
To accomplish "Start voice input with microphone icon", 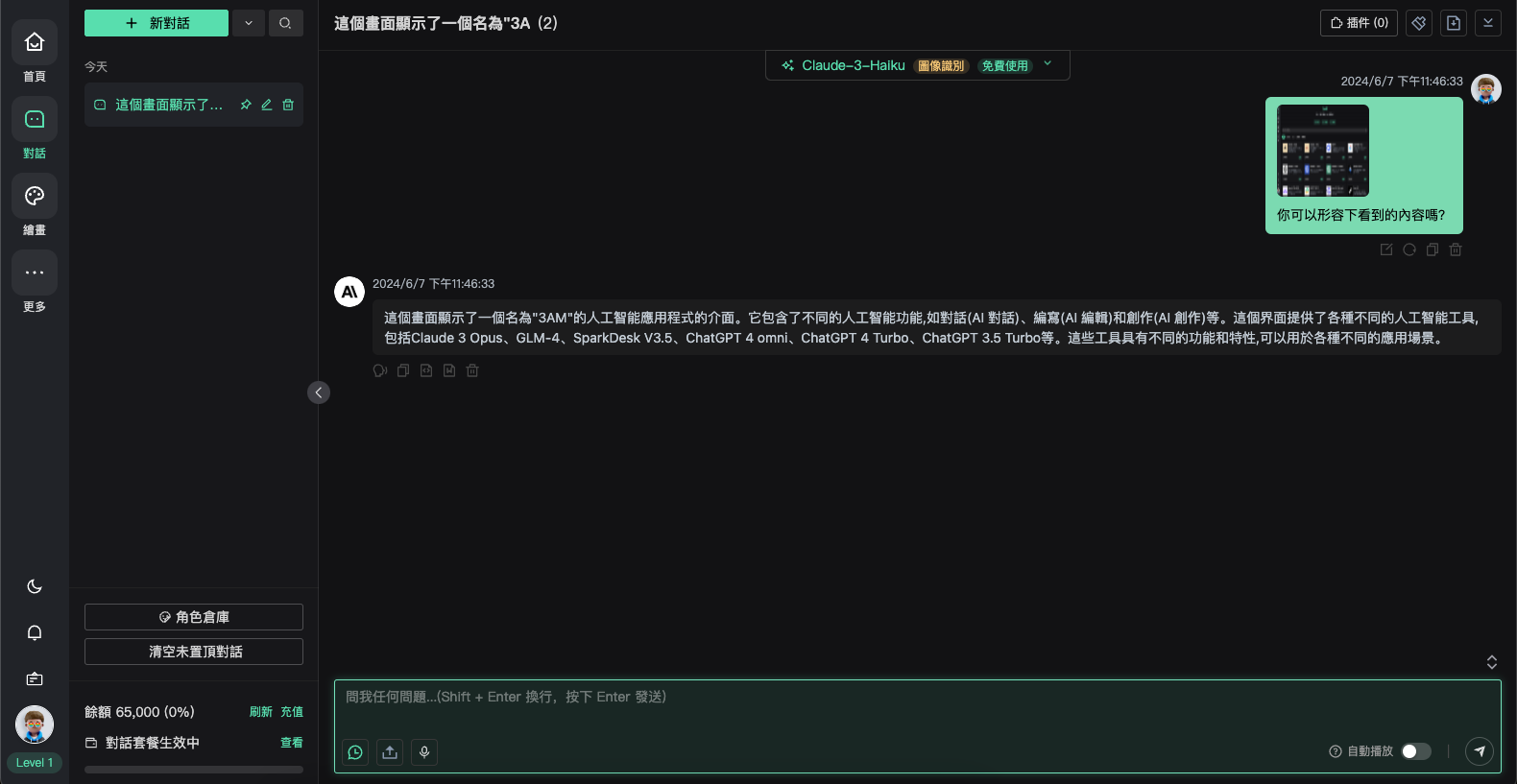I will tap(424, 752).
